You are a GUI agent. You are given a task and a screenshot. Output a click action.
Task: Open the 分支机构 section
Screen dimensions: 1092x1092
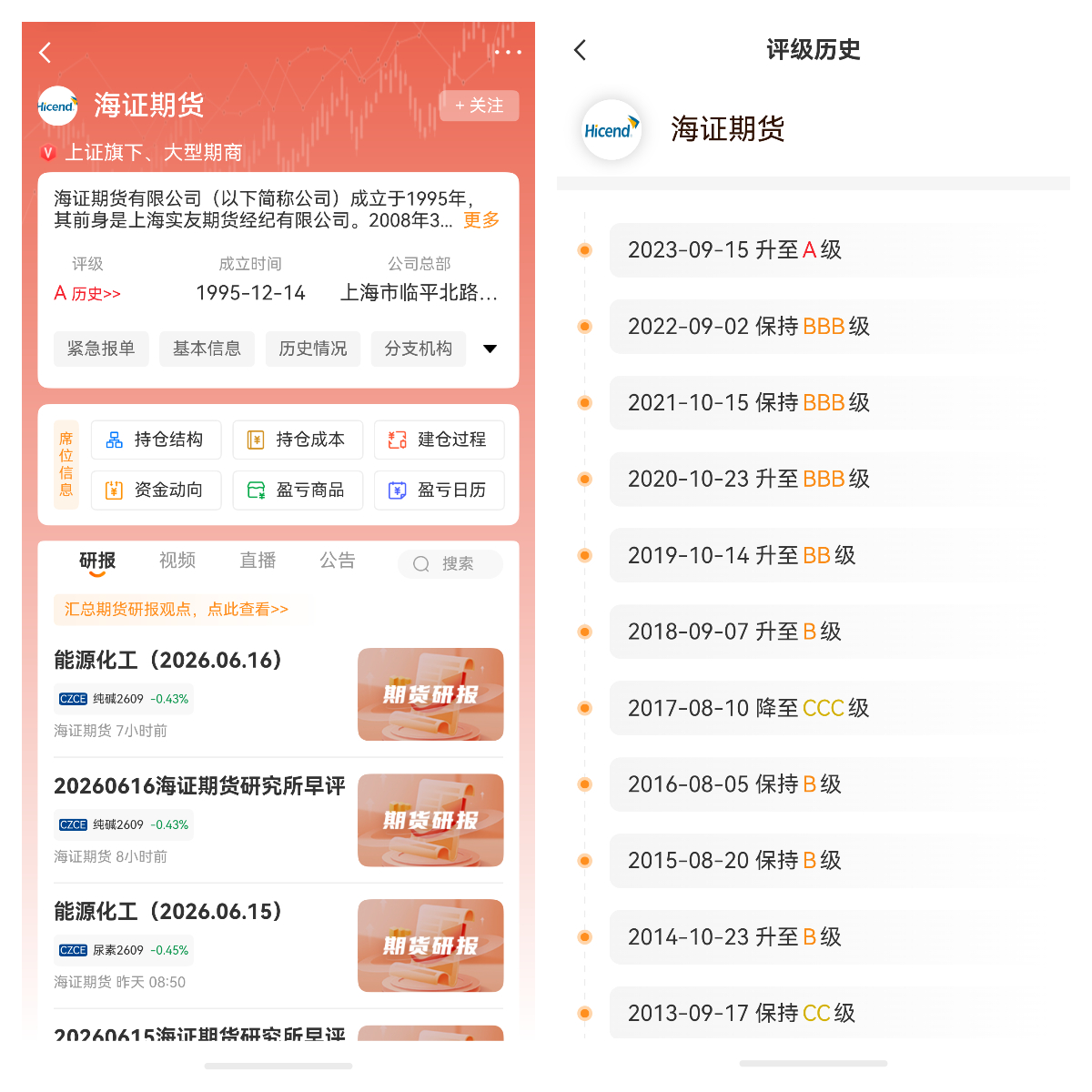coord(419,349)
